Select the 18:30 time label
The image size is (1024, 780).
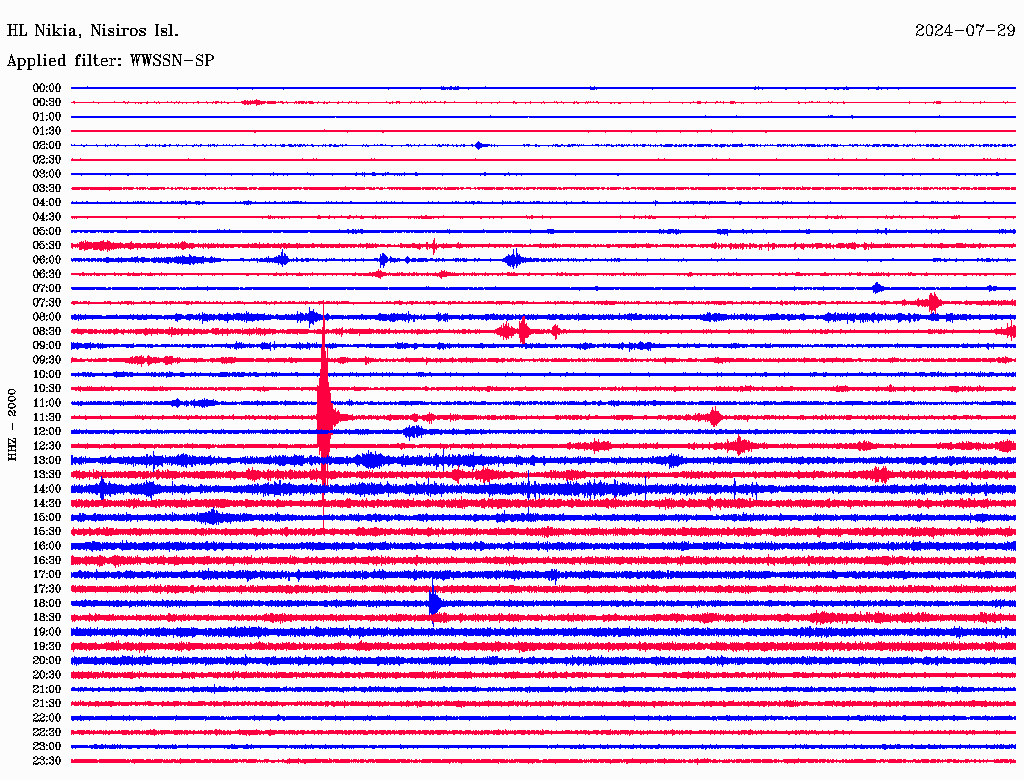(47, 617)
